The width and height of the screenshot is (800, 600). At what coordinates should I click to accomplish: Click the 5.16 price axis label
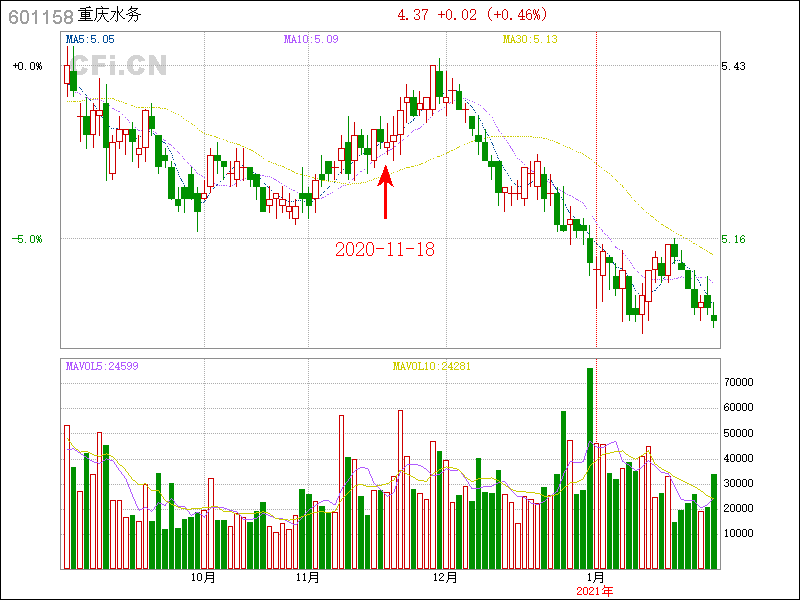tap(734, 240)
